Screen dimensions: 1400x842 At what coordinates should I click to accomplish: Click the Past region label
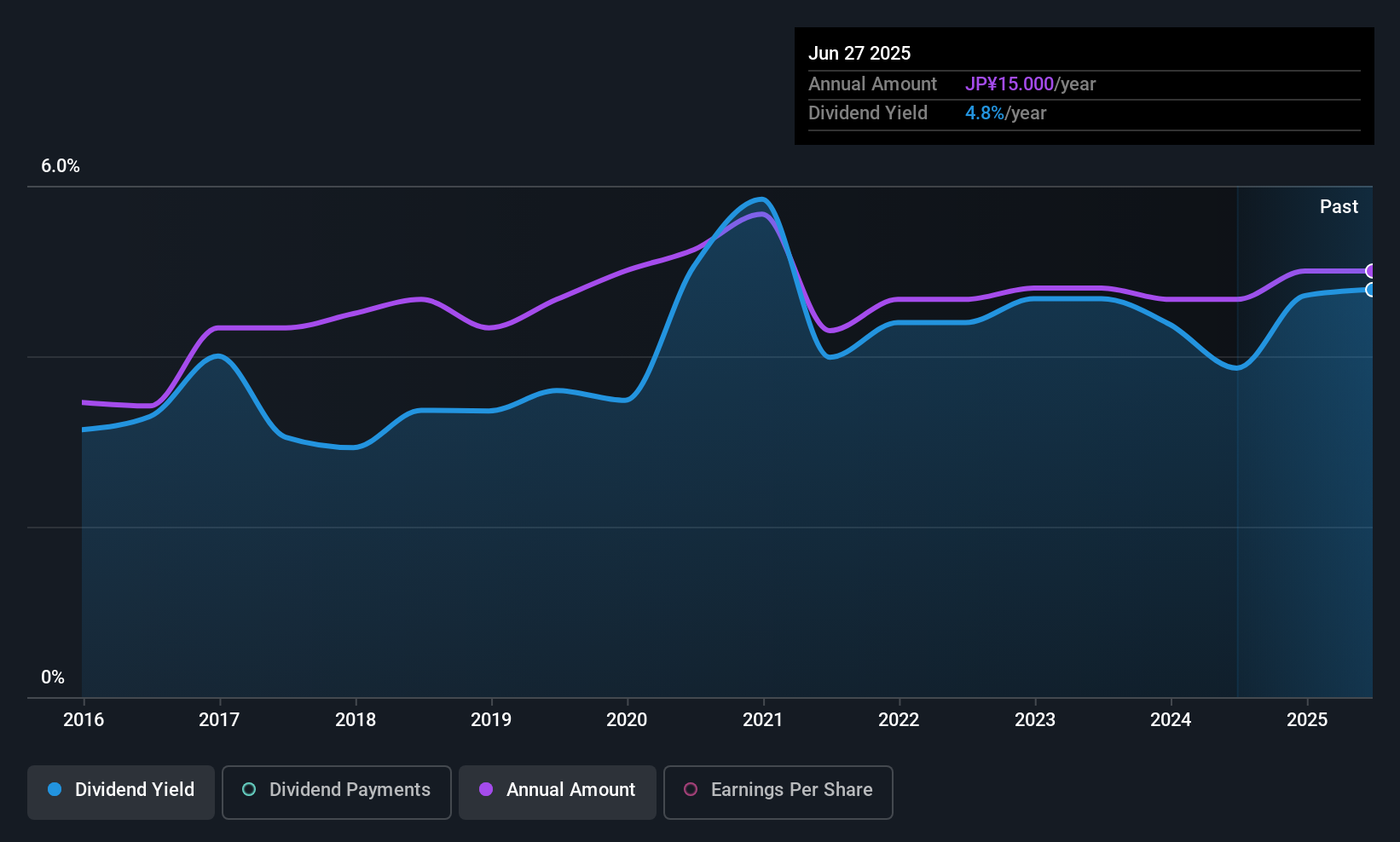click(x=1339, y=206)
